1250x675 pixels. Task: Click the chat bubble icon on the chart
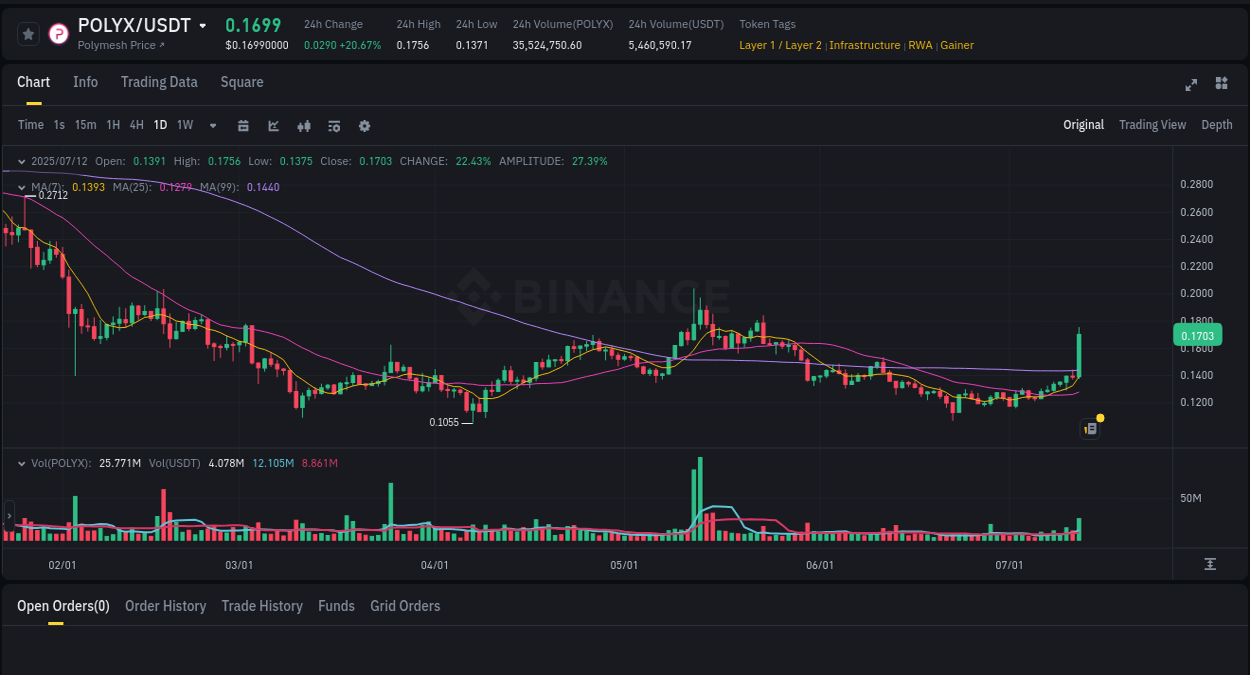coord(1089,428)
